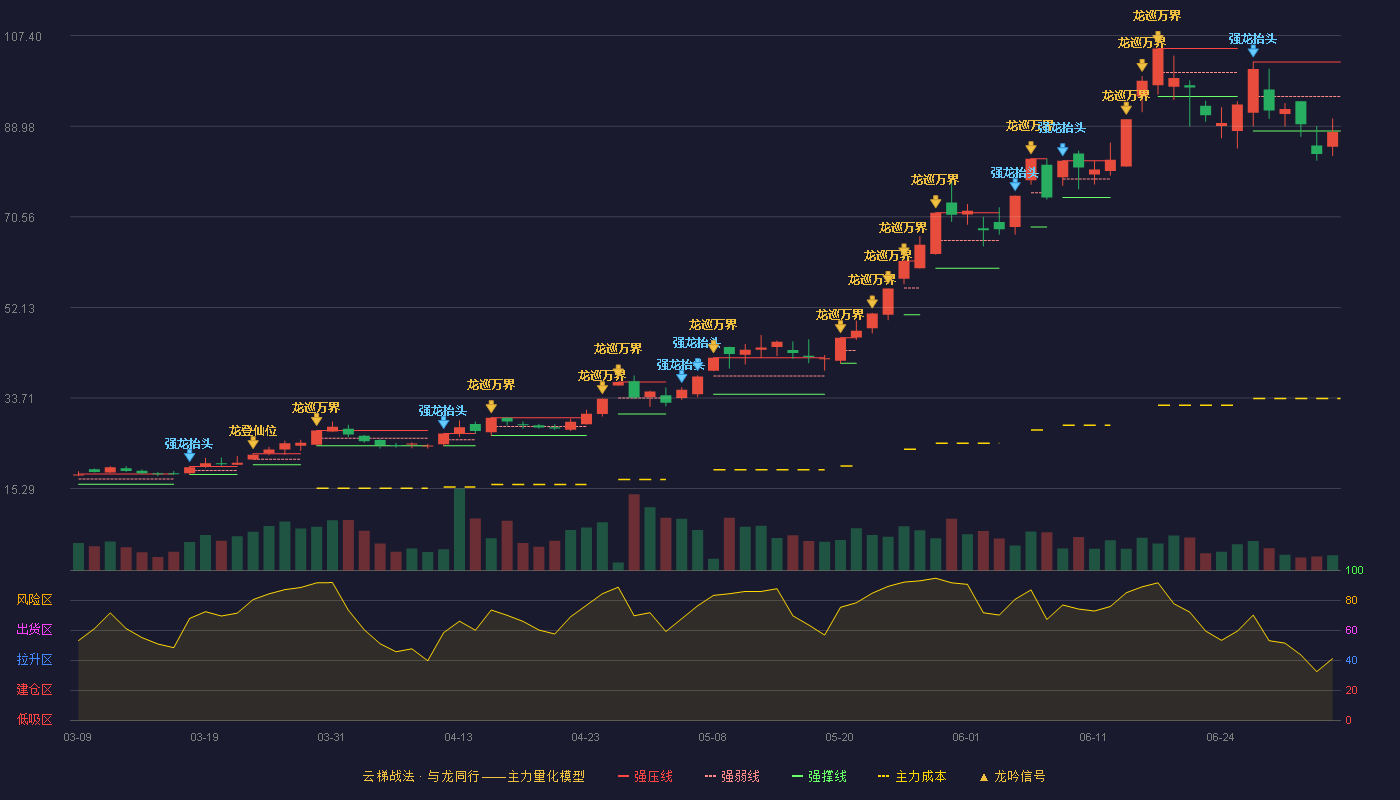Click the 03-19 date label
This screenshot has width=1400, height=800.
[x=205, y=737]
